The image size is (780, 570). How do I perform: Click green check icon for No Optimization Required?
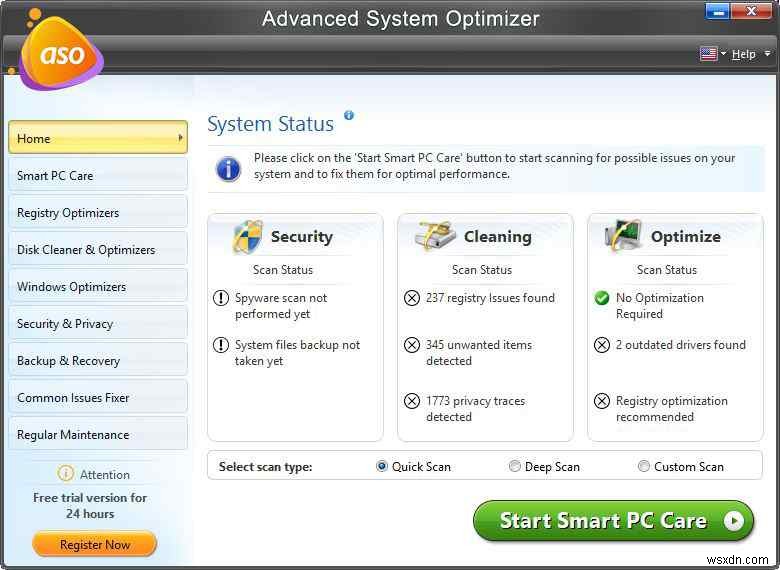tap(602, 298)
